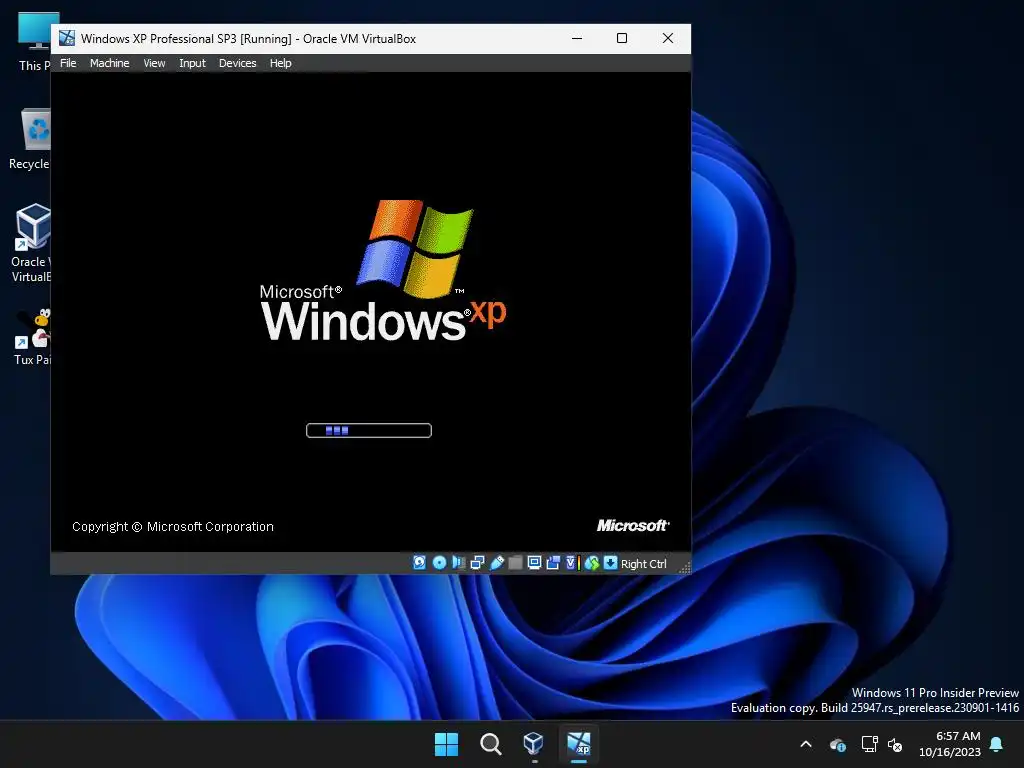Click the OneDrive cloud tray icon
The image size is (1024, 768).
[x=838, y=744]
